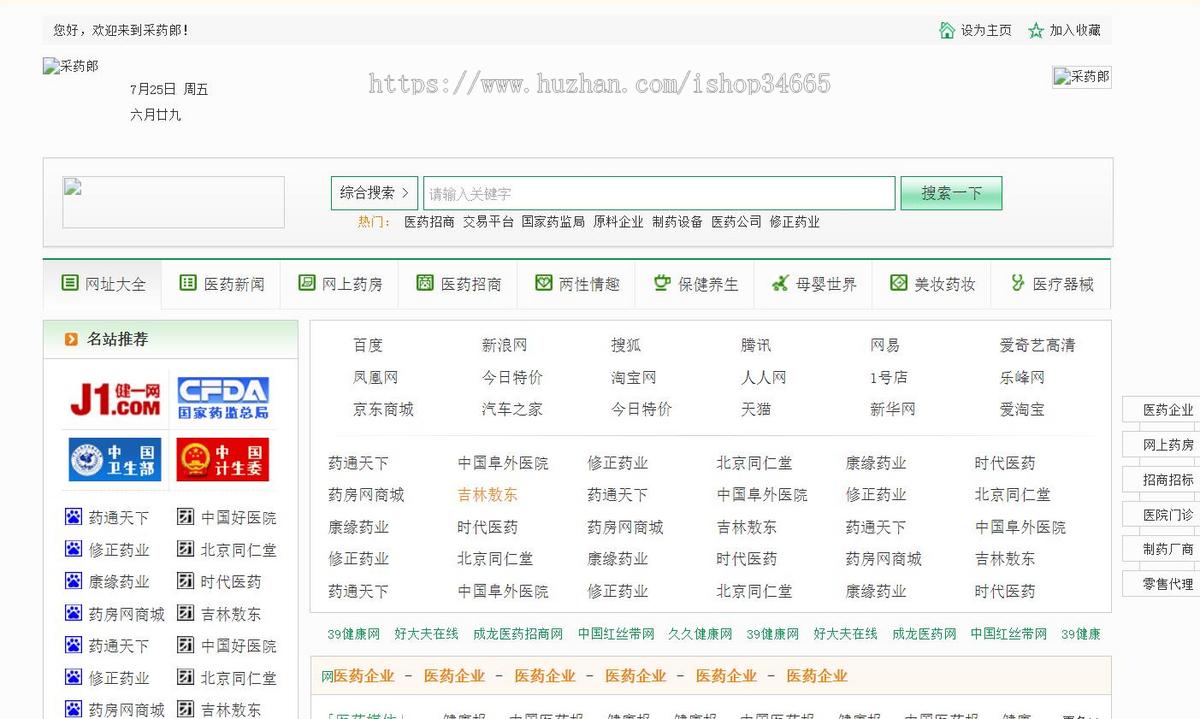Open the CFDA 国家药监总局 logo

223,397
